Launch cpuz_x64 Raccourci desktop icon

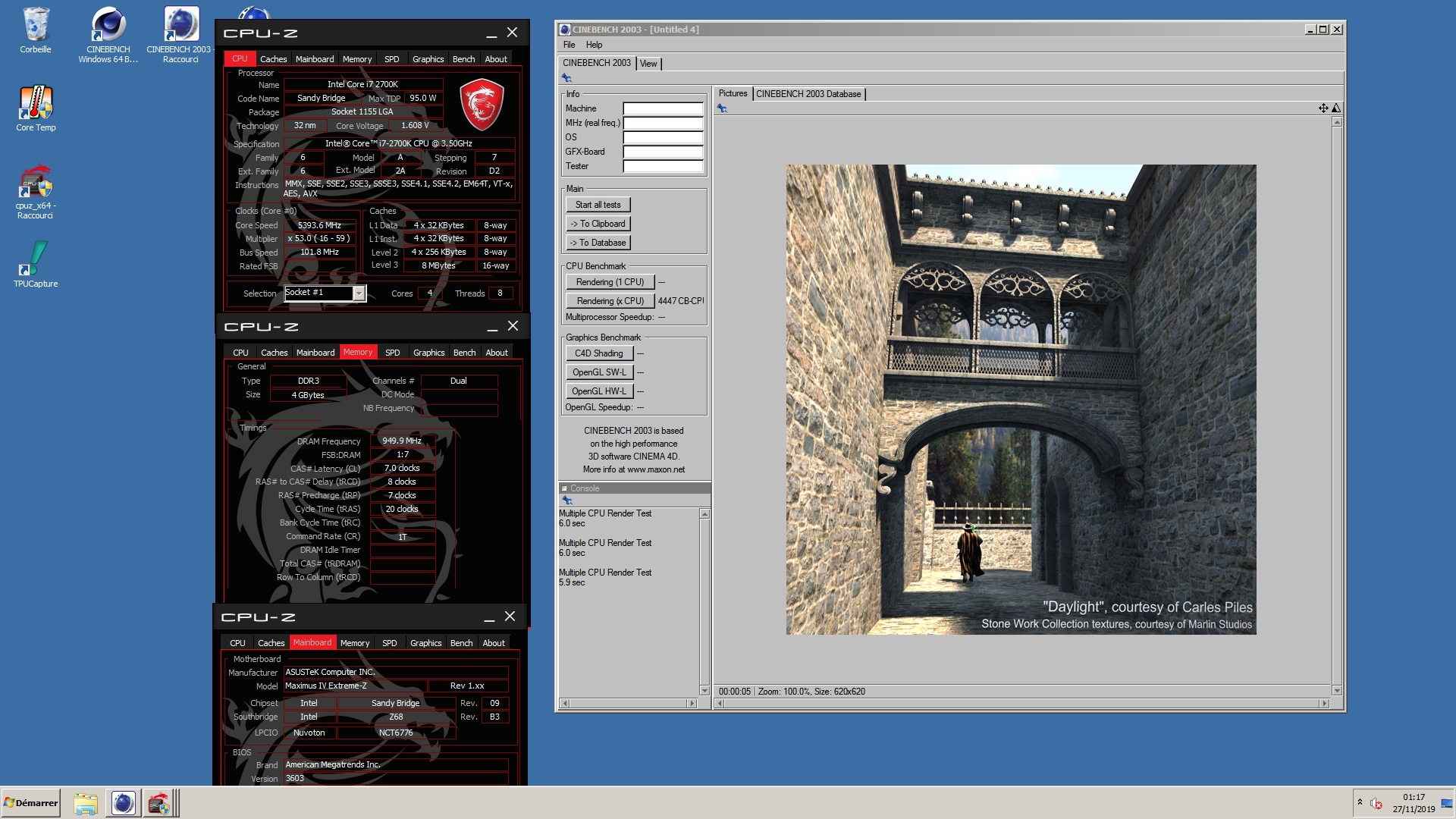36,192
